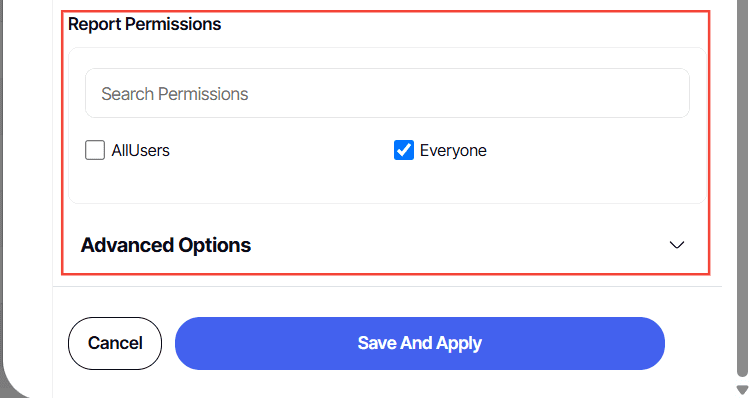Uncheck the blue Everyone checkmark box
751x398 pixels.
tap(404, 150)
